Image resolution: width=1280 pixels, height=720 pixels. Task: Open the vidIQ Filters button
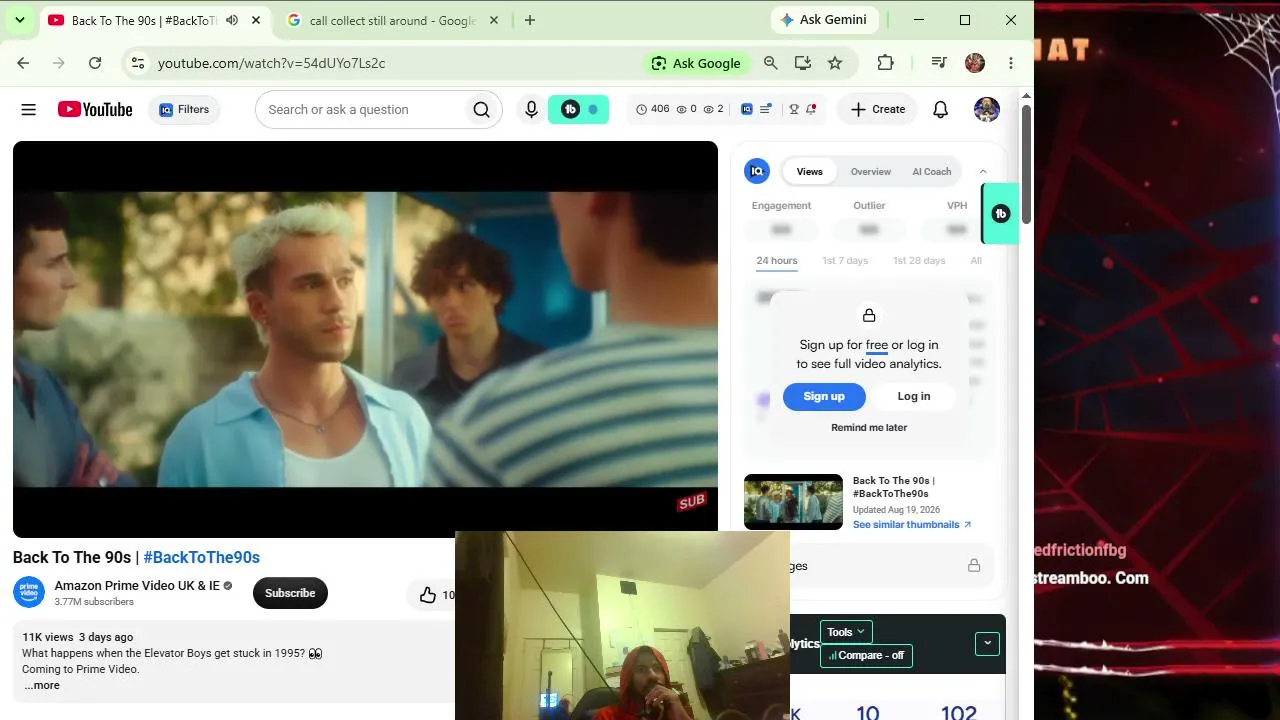point(184,110)
